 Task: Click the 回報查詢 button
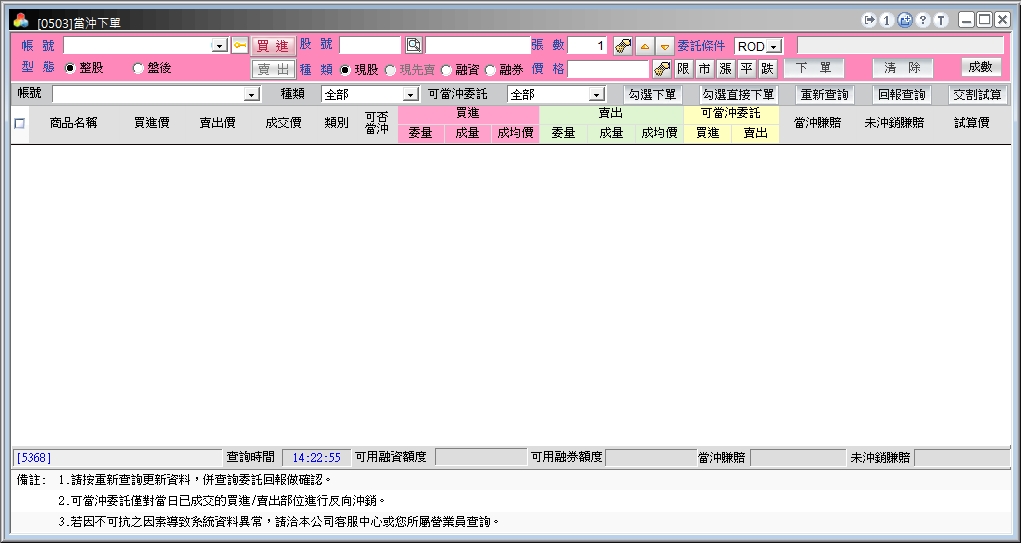(x=902, y=95)
